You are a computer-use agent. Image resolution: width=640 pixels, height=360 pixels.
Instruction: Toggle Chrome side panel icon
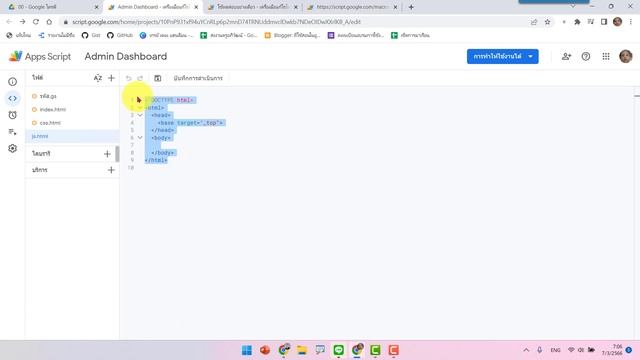point(604,22)
